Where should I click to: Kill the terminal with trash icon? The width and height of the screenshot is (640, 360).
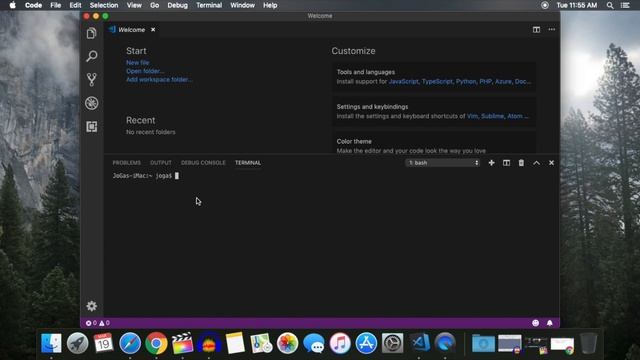point(521,163)
